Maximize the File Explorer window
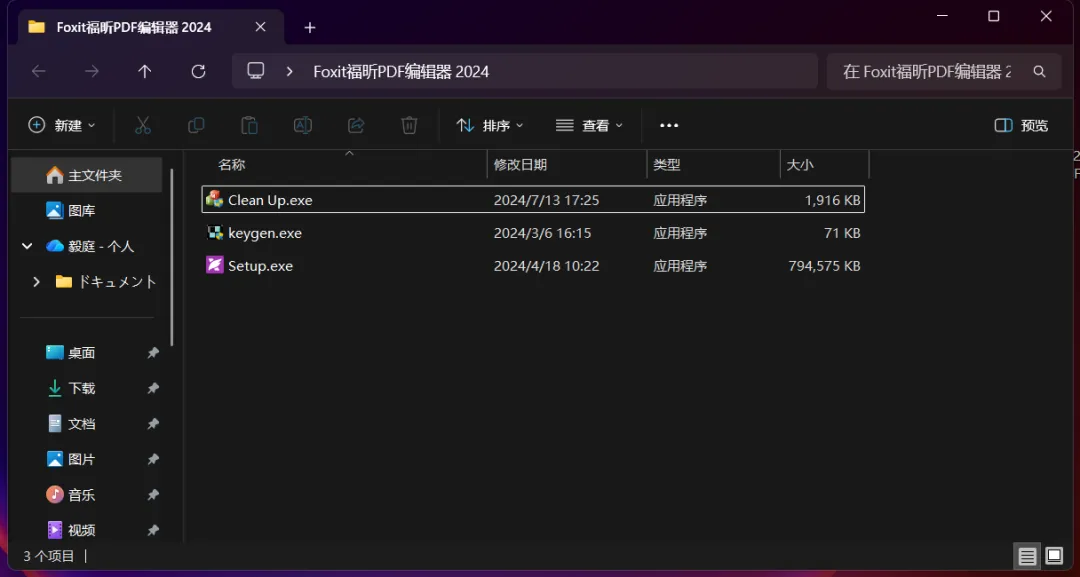Screen dimensions: 1080x577 point(993,16)
